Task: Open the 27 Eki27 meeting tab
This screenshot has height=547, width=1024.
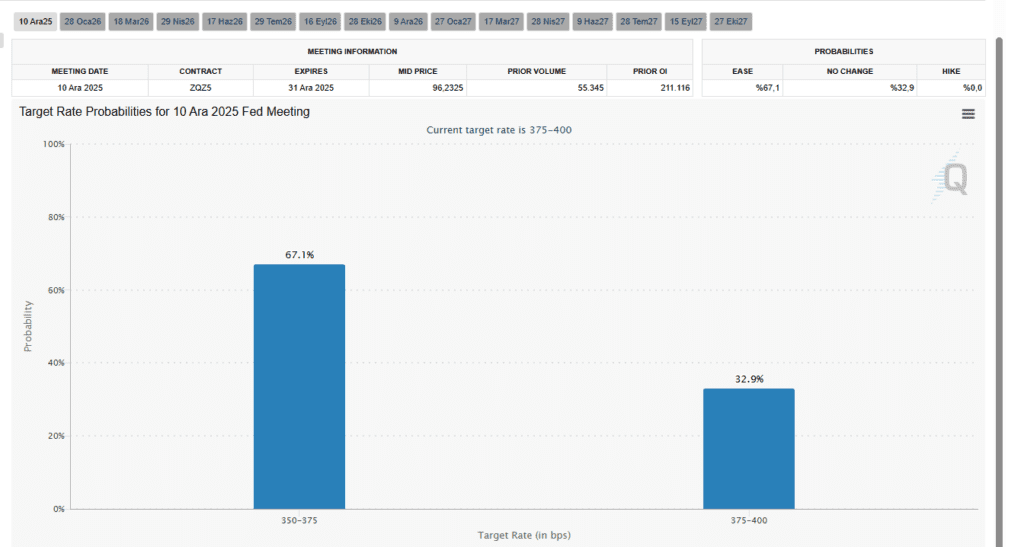Action: [x=731, y=21]
